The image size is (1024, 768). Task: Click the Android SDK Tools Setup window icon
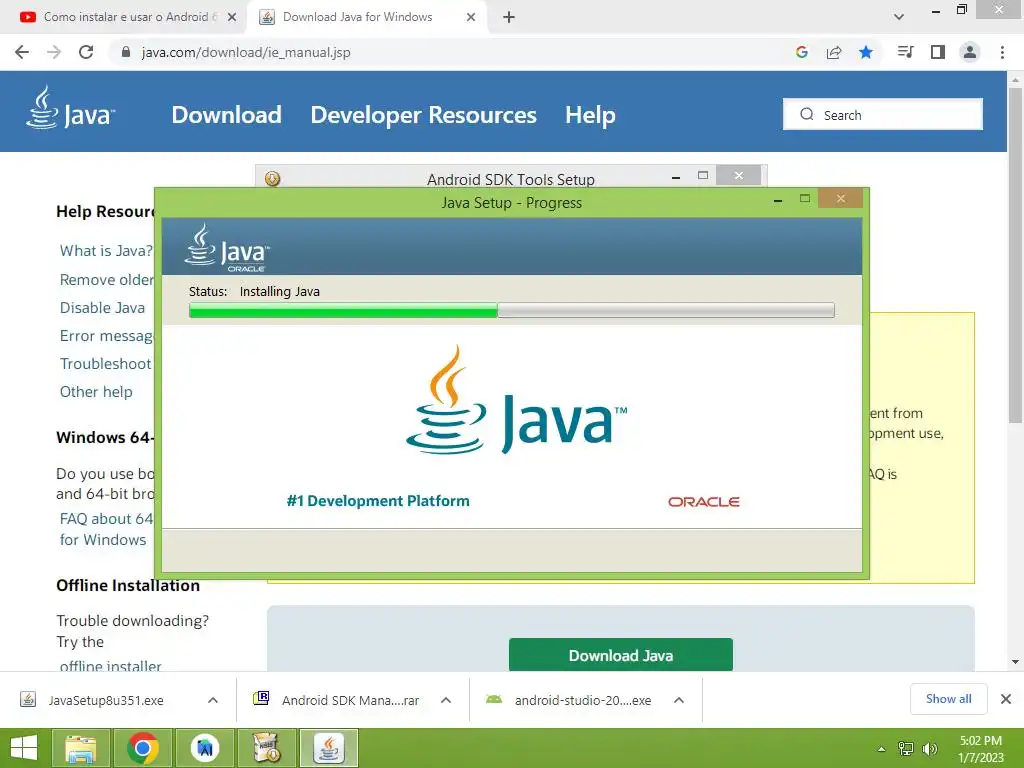[272, 178]
